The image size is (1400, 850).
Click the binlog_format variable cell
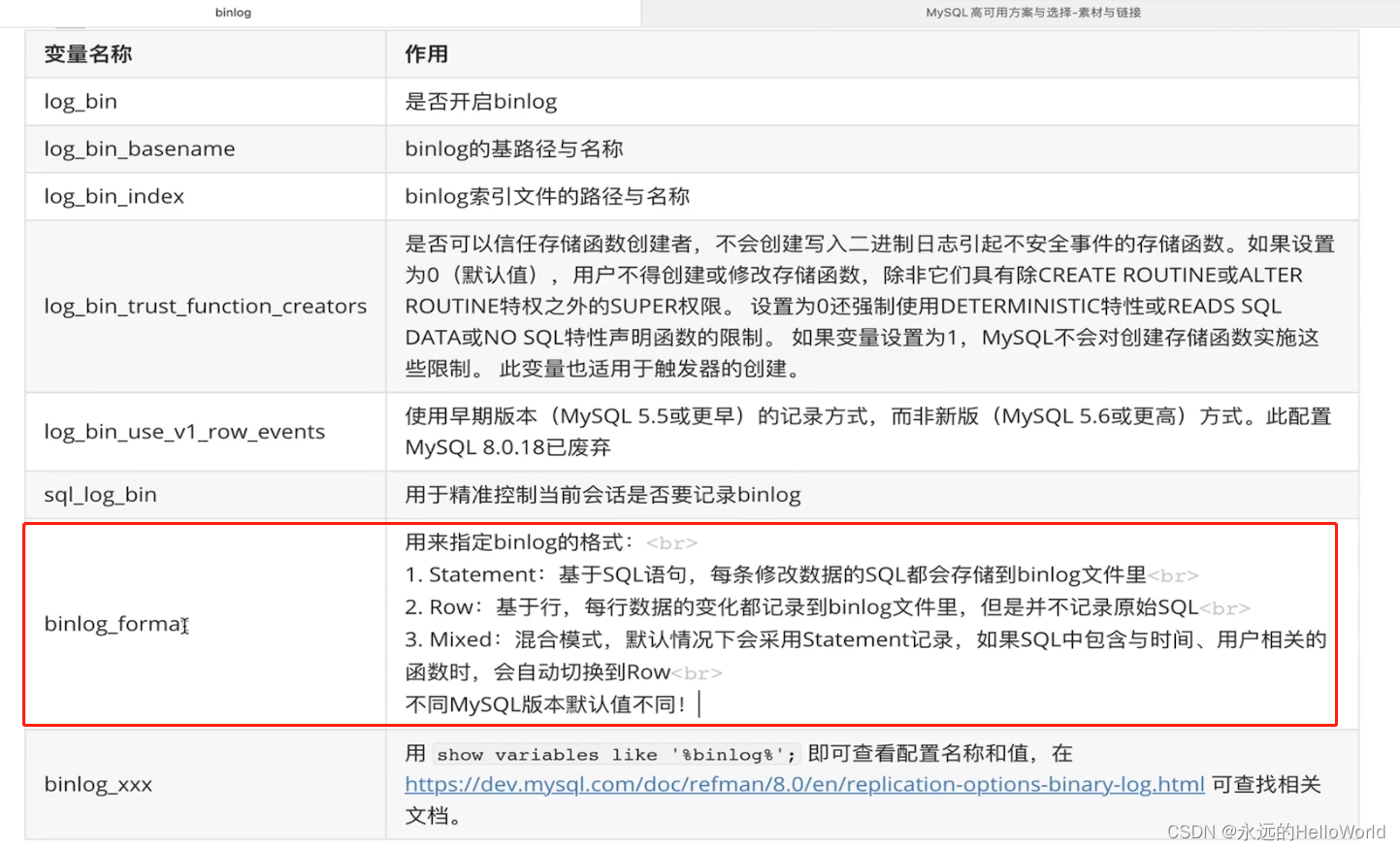coord(206,624)
